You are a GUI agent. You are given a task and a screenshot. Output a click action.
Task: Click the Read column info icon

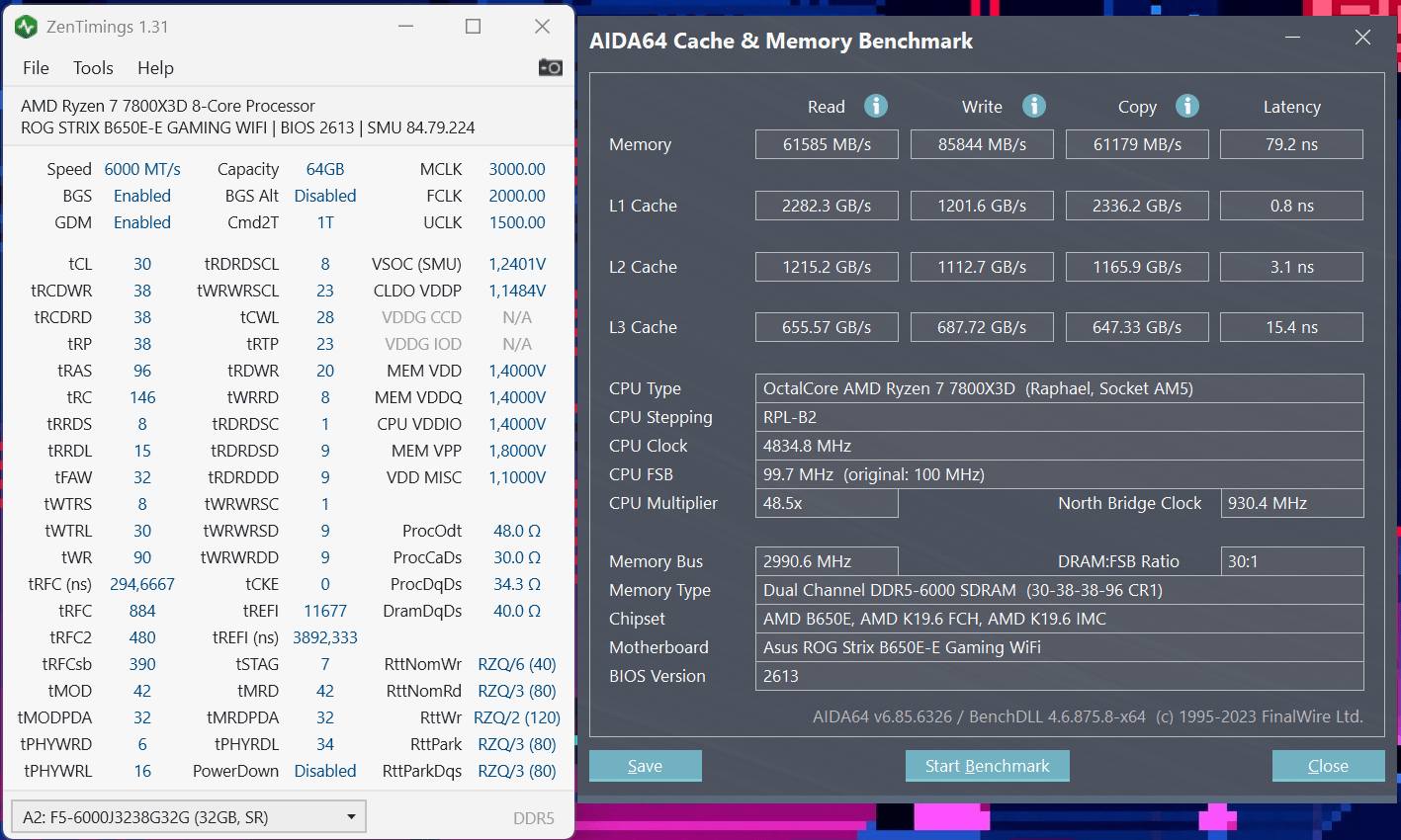(x=876, y=106)
